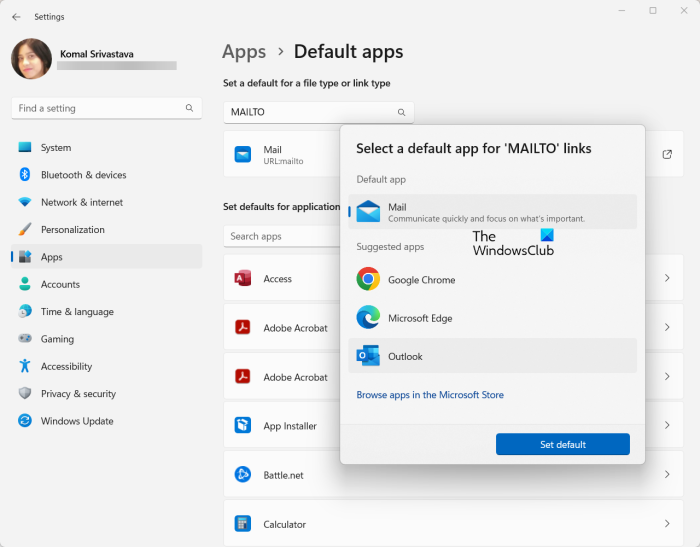The height and width of the screenshot is (547, 700).
Task: Select the Microsoft Edge icon in dialog
Action: coord(368,318)
